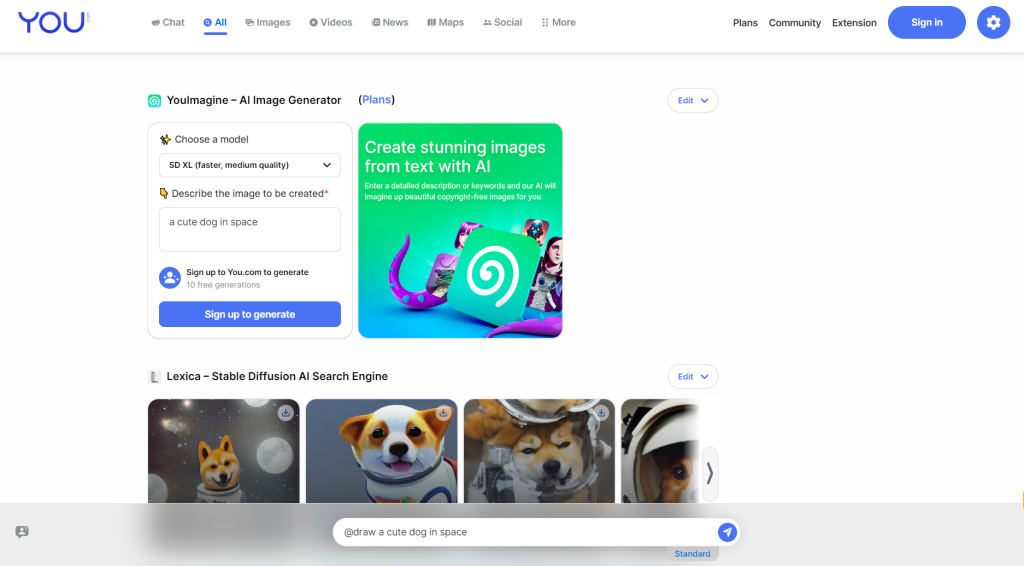Screen dimensions: 1024x566
Task: Submit query with the send arrow icon
Action: click(x=727, y=532)
